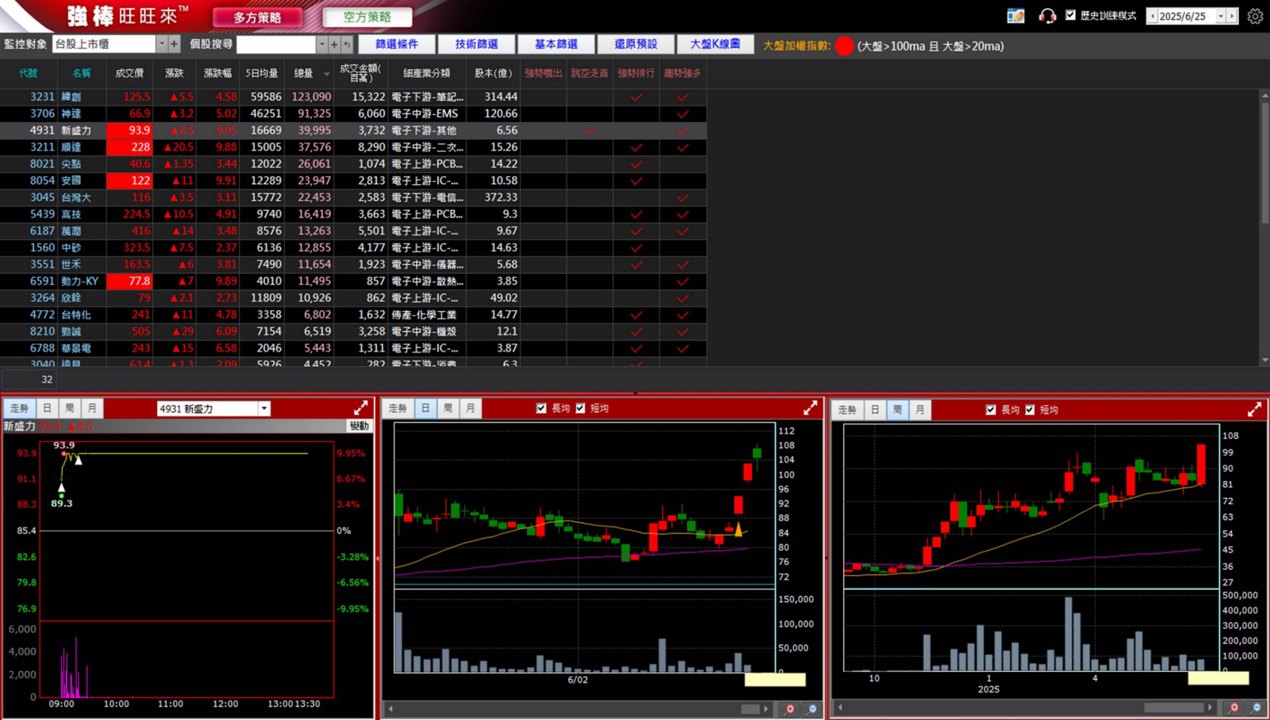Select the 4772 台特化 stock row
This screenshot has width=1270, height=720.
pyautogui.click(x=353, y=315)
